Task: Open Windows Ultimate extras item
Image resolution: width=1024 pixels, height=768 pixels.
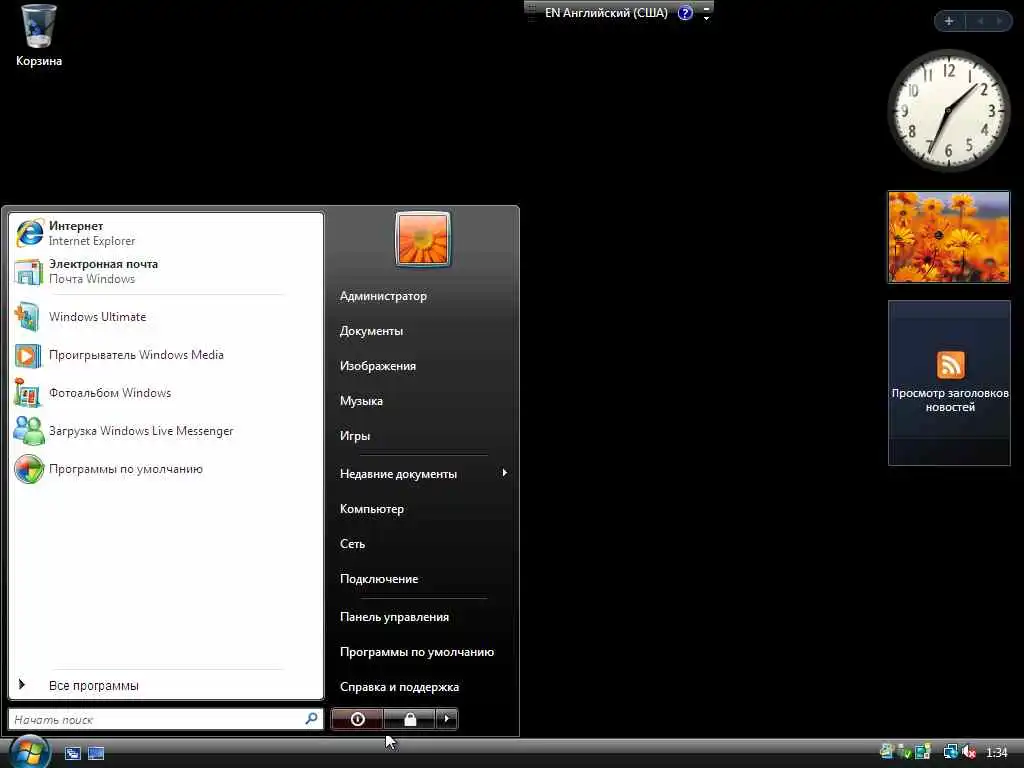Action: (x=167, y=317)
